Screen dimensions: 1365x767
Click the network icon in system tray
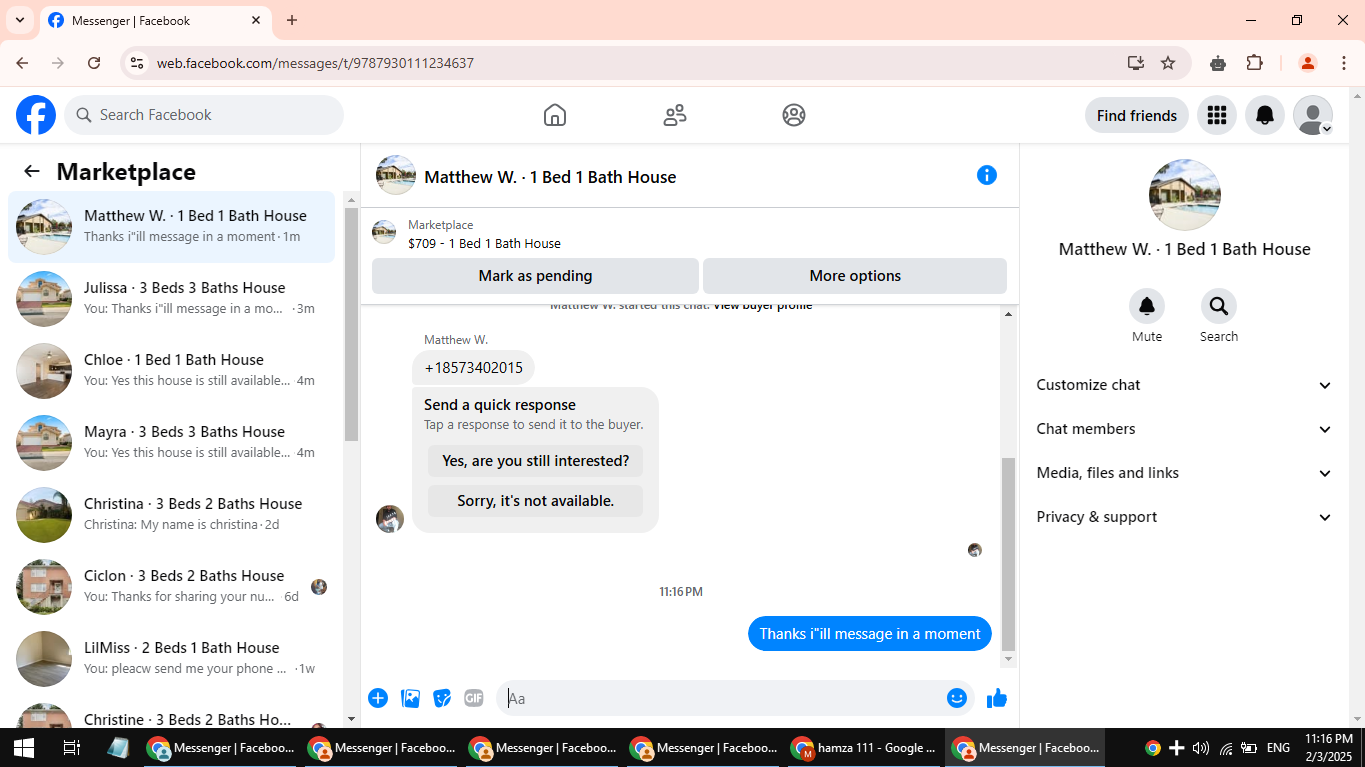[x=1225, y=748]
